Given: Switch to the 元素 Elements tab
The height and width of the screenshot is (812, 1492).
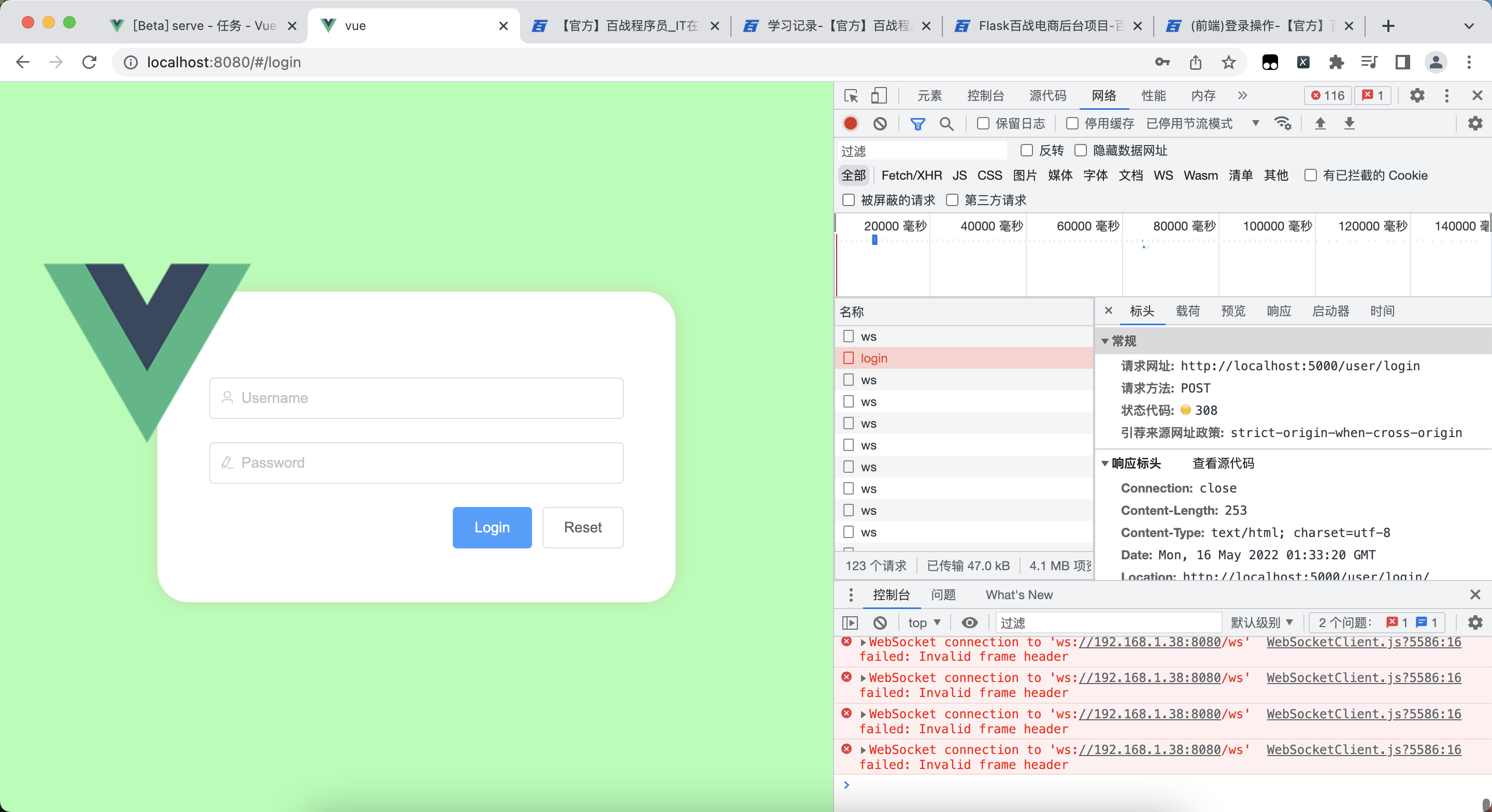Looking at the screenshot, I should tap(929, 96).
